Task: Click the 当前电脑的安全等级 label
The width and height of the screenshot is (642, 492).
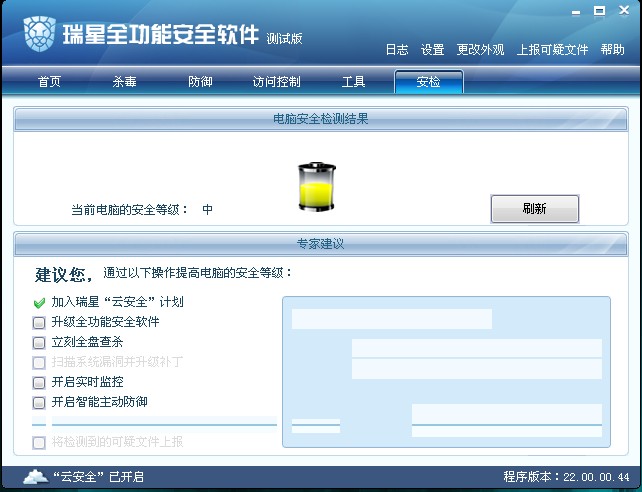Action: point(129,210)
